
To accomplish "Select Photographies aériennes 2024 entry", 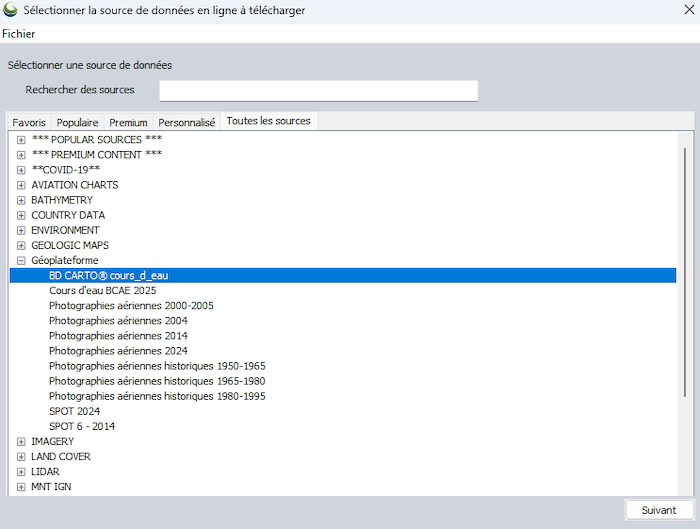I will [x=118, y=351].
